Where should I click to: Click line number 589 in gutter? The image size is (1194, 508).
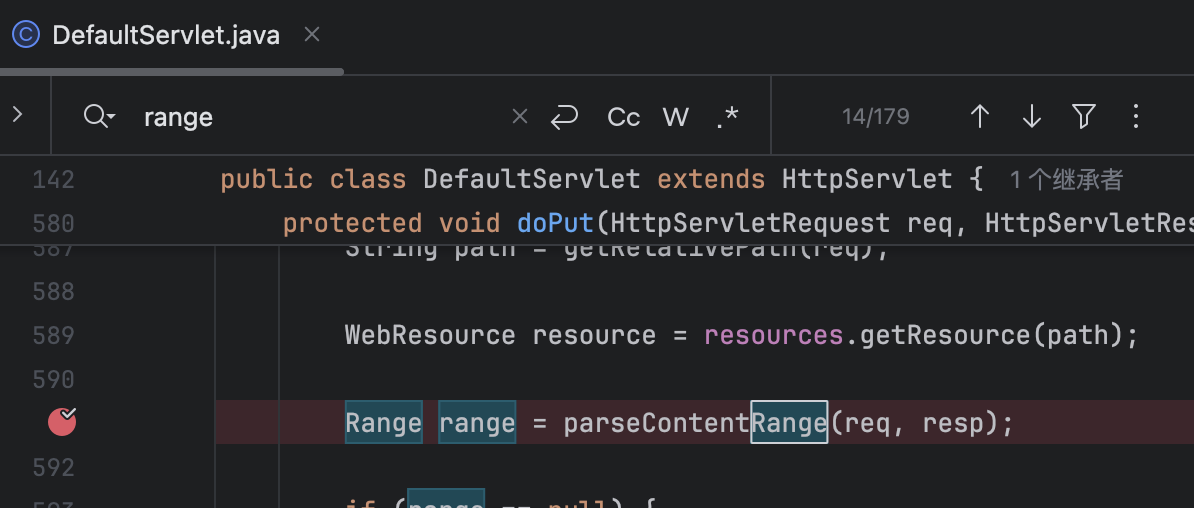point(53,335)
